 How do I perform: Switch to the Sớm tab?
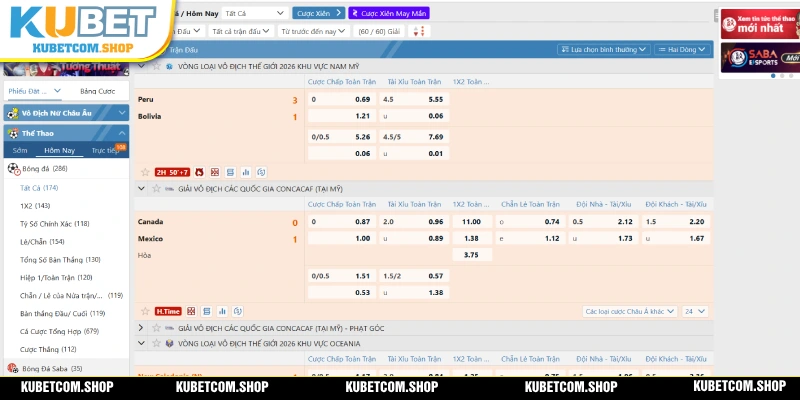(x=20, y=151)
